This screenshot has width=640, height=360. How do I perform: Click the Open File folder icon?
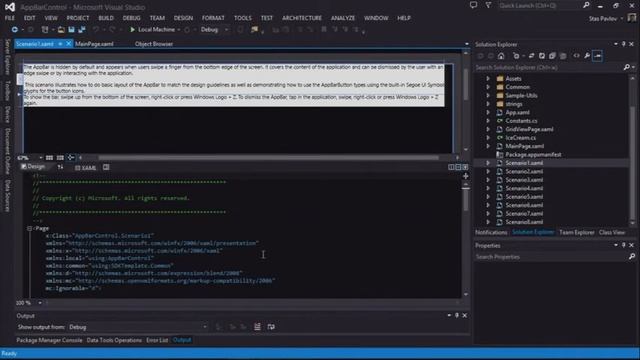(x=61, y=29)
